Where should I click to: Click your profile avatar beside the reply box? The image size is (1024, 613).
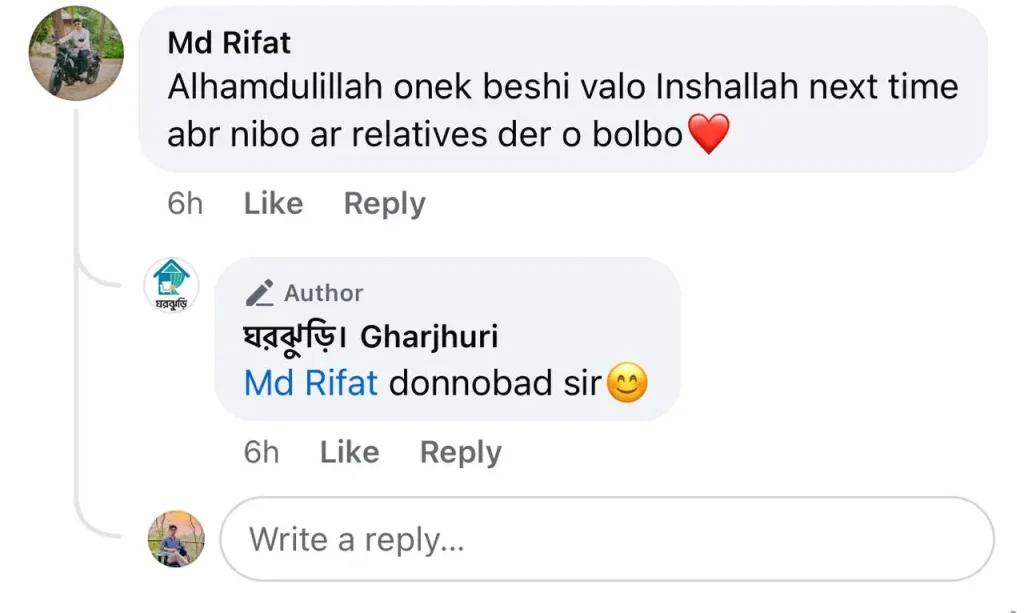(176, 540)
